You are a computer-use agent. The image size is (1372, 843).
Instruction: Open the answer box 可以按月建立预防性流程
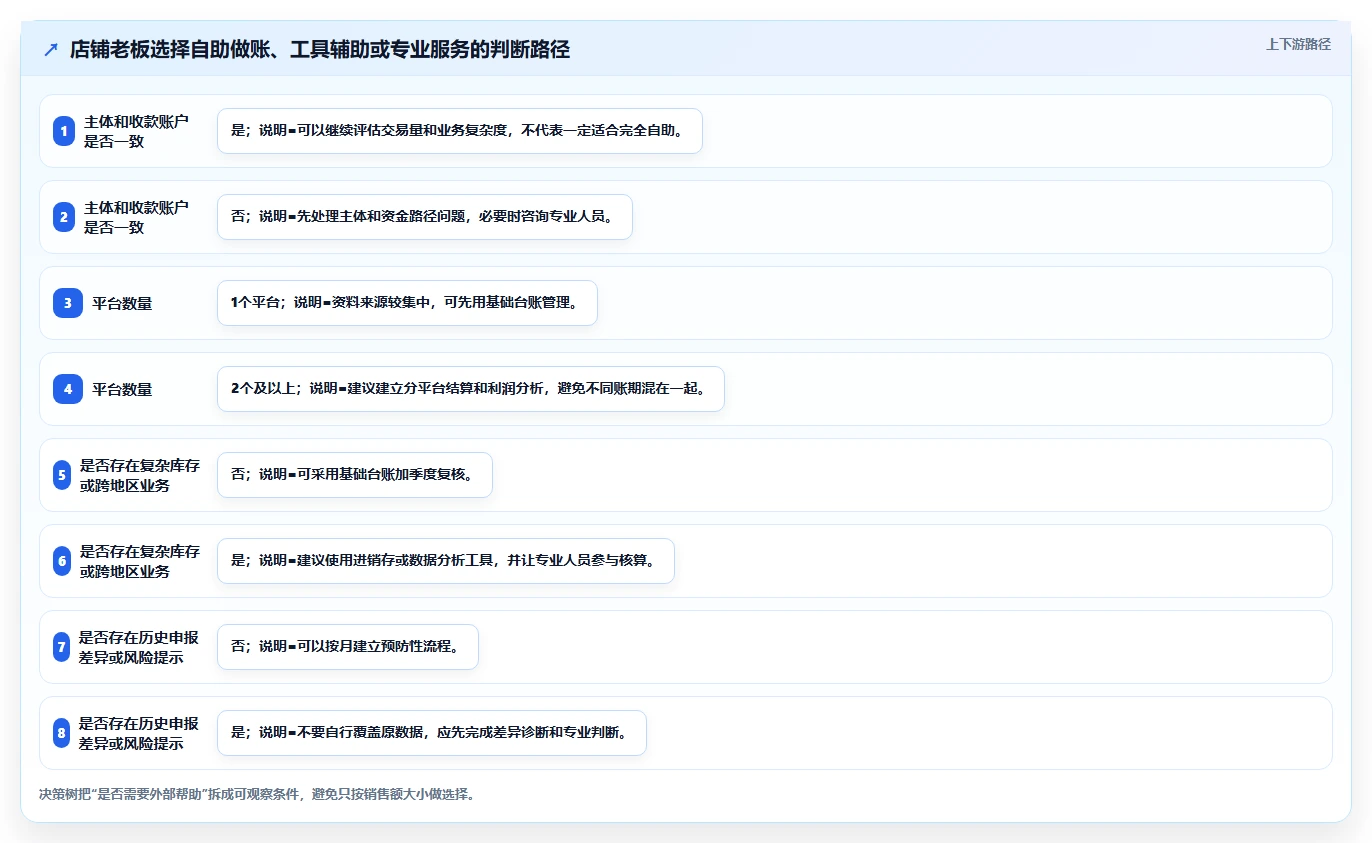click(348, 647)
